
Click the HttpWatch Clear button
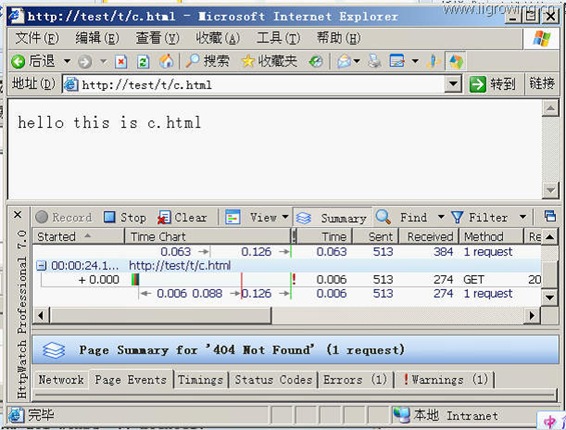182,217
